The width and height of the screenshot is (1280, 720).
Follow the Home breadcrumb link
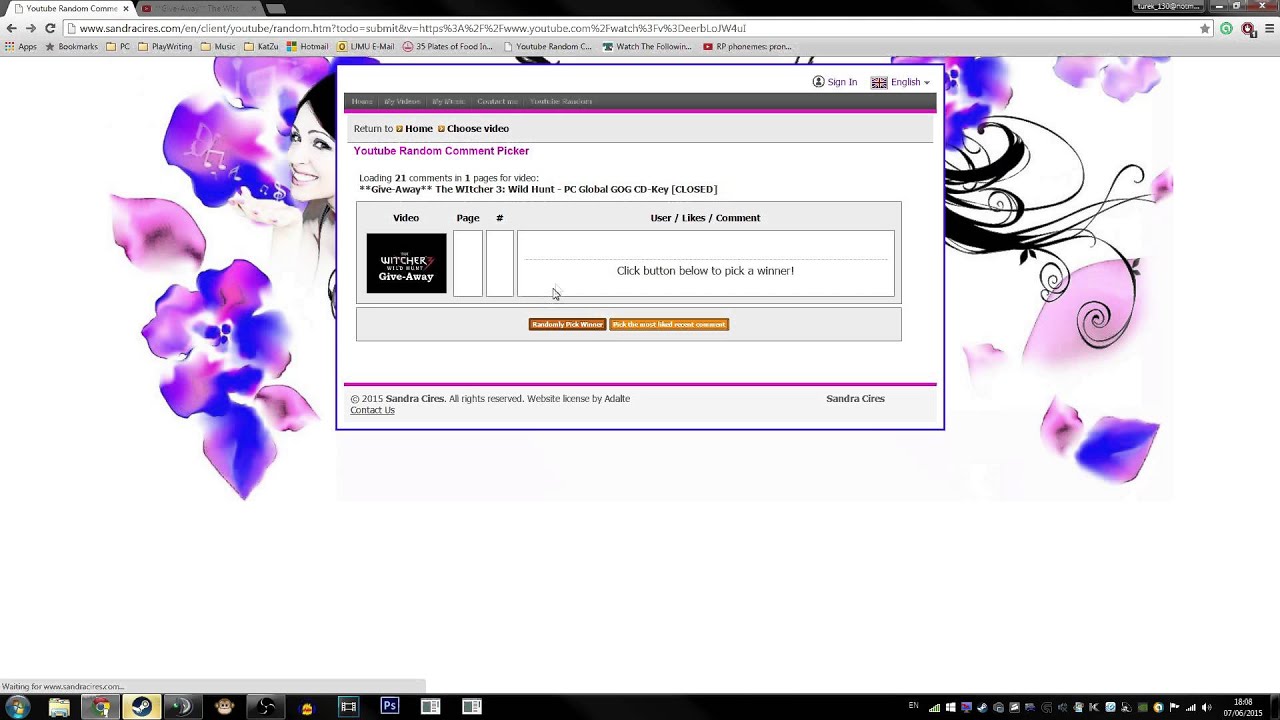418,128
